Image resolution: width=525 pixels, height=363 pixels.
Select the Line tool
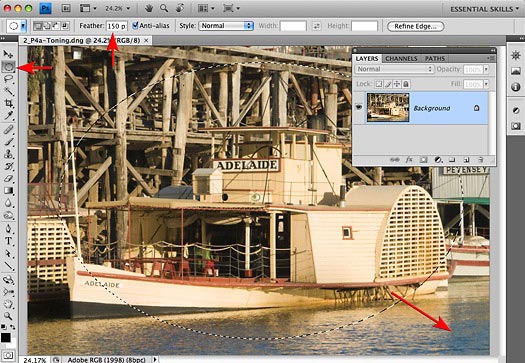8,266
